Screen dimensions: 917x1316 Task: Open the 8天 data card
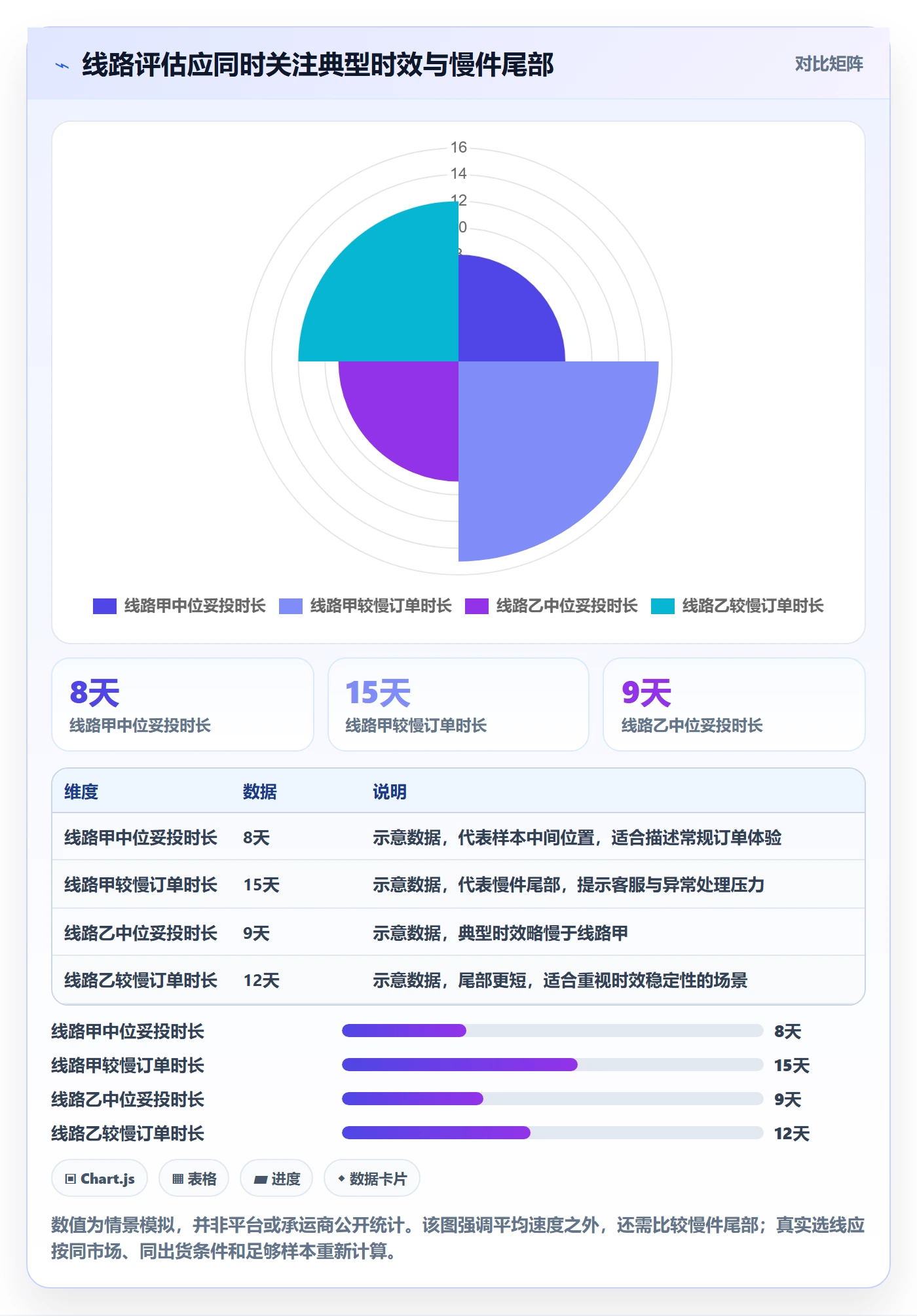183,704
